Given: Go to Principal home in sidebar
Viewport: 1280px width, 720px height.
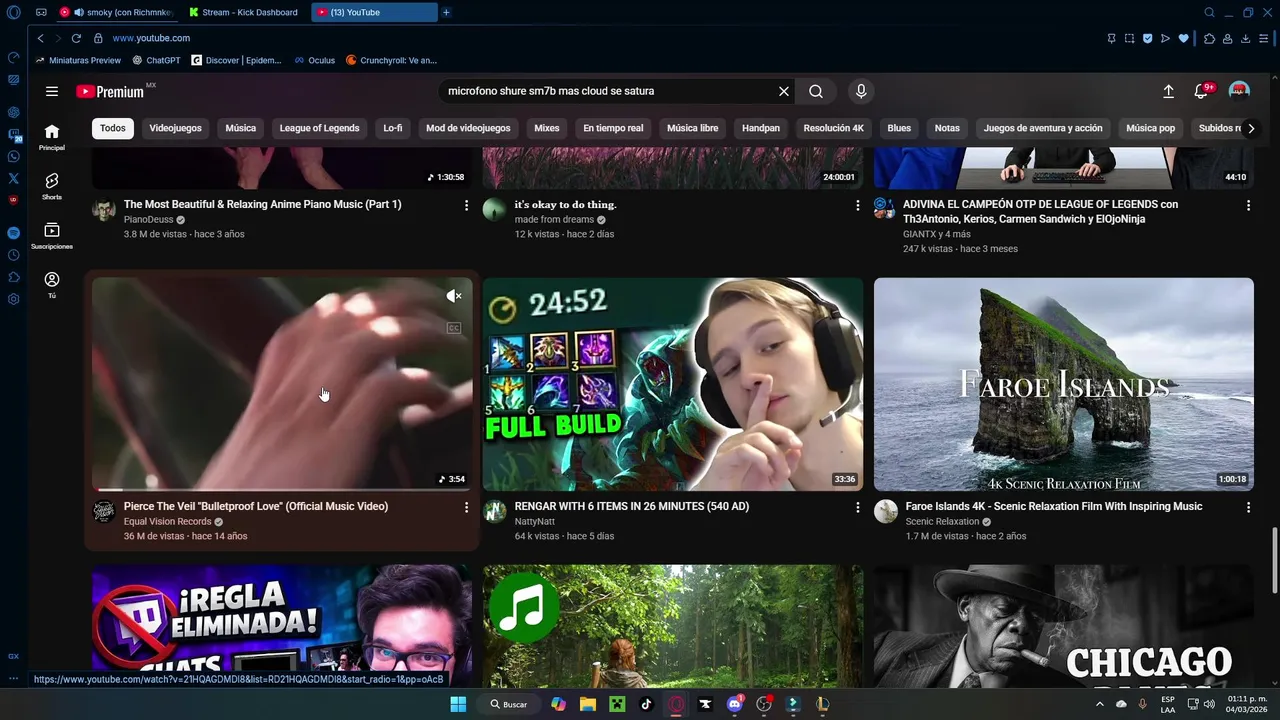Looking at the screenshot, I should (52, 137).
